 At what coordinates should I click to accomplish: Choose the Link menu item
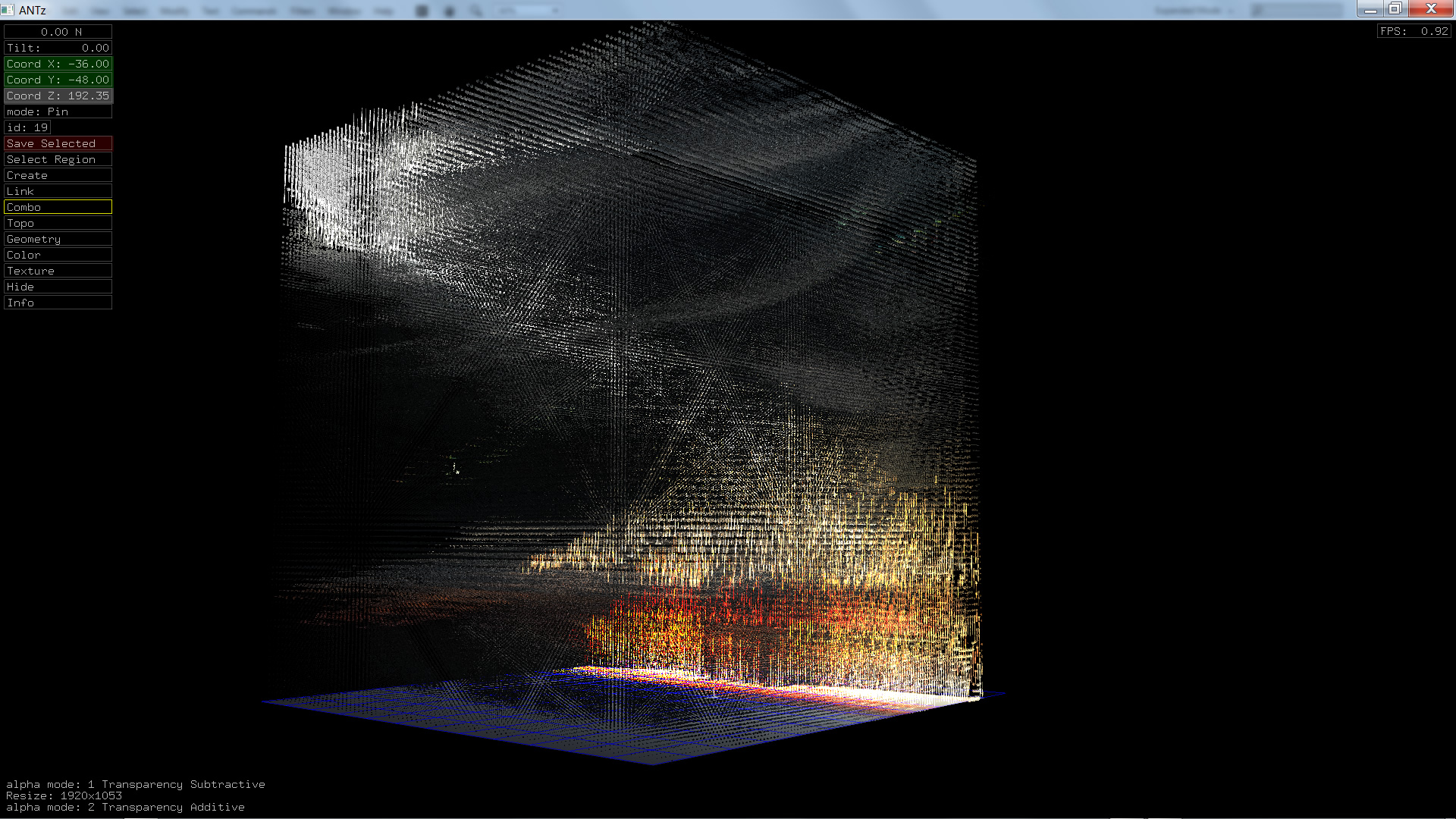click(x=58, y=191)
